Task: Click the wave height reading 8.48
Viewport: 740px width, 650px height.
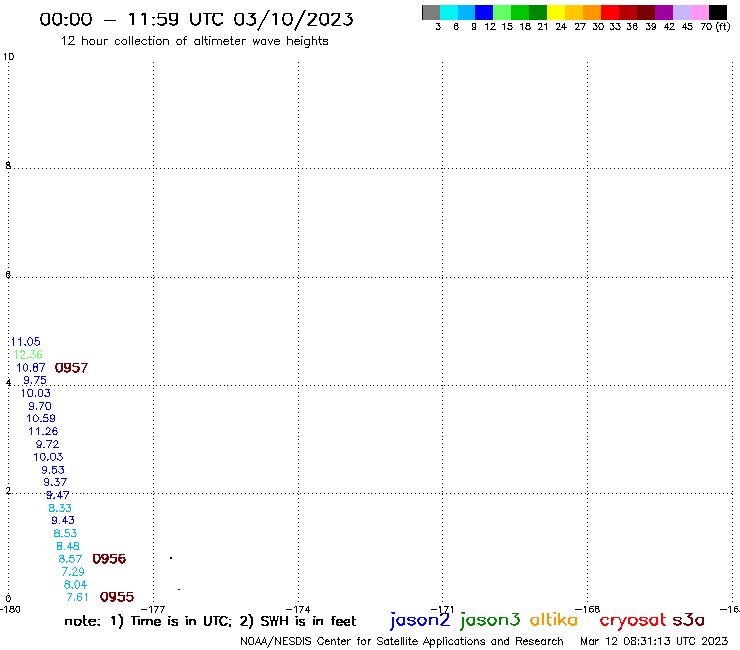Action: pyautogui.click(x=68, y=546)
